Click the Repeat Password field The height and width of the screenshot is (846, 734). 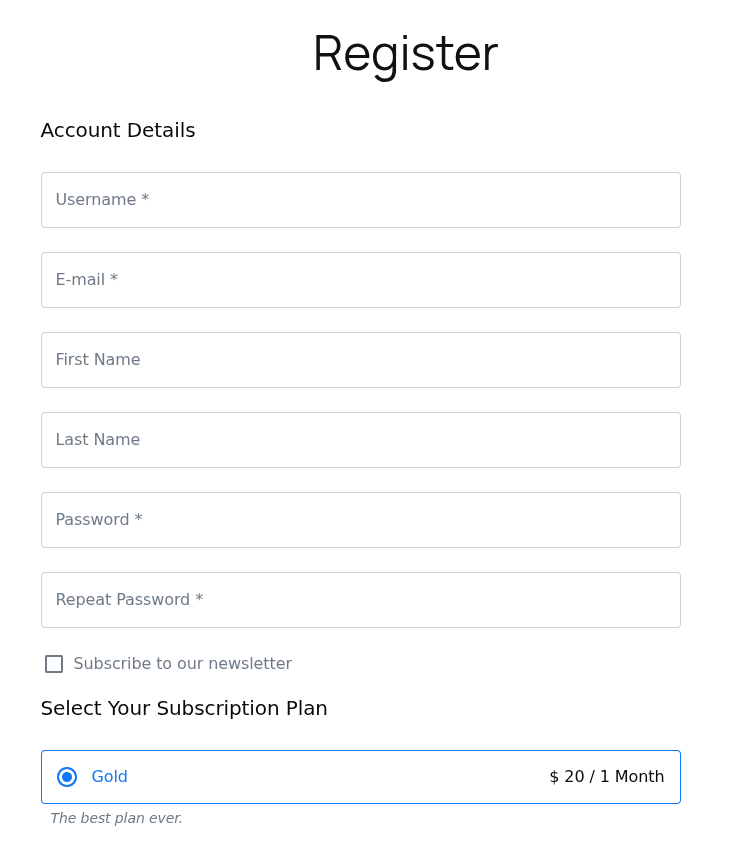pos(360,600)
